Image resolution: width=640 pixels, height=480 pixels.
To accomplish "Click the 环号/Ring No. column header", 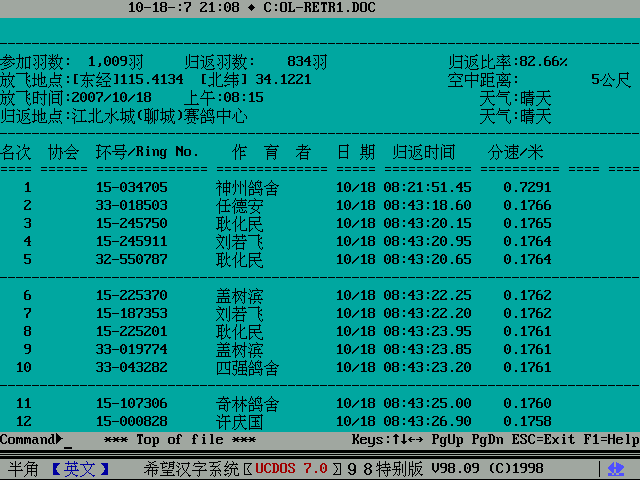I will [x=147, y=152].
